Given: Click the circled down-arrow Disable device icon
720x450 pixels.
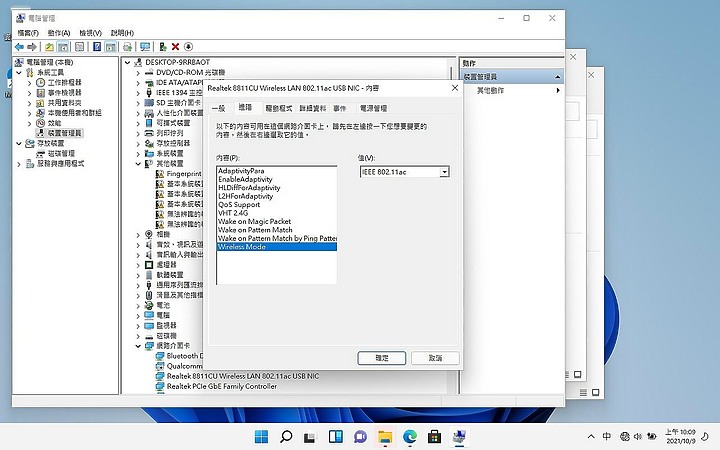Looking at the screenshot, I should (188, 47).
